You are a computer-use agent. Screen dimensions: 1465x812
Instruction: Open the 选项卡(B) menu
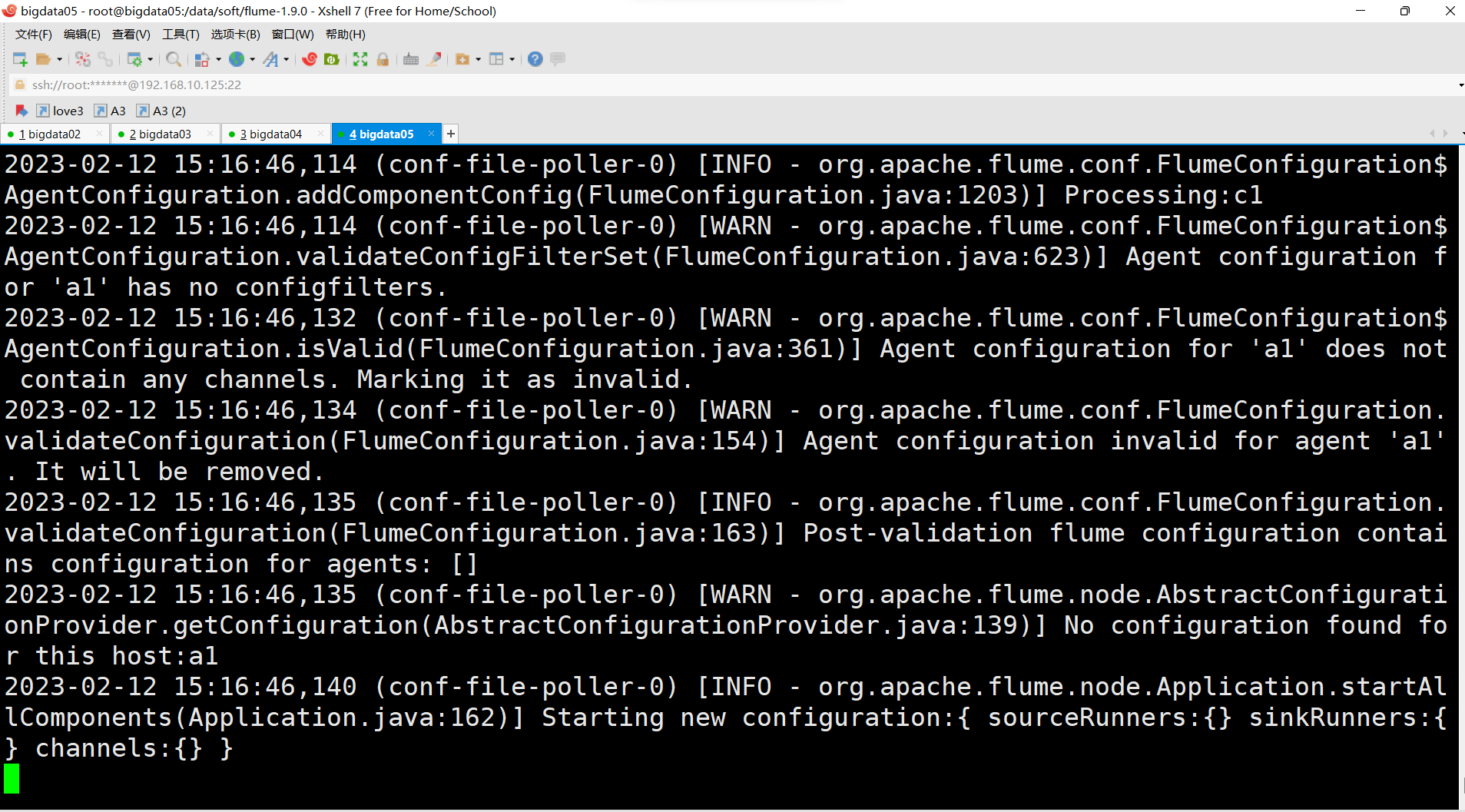pyautogui.click(x=235, y=35)
